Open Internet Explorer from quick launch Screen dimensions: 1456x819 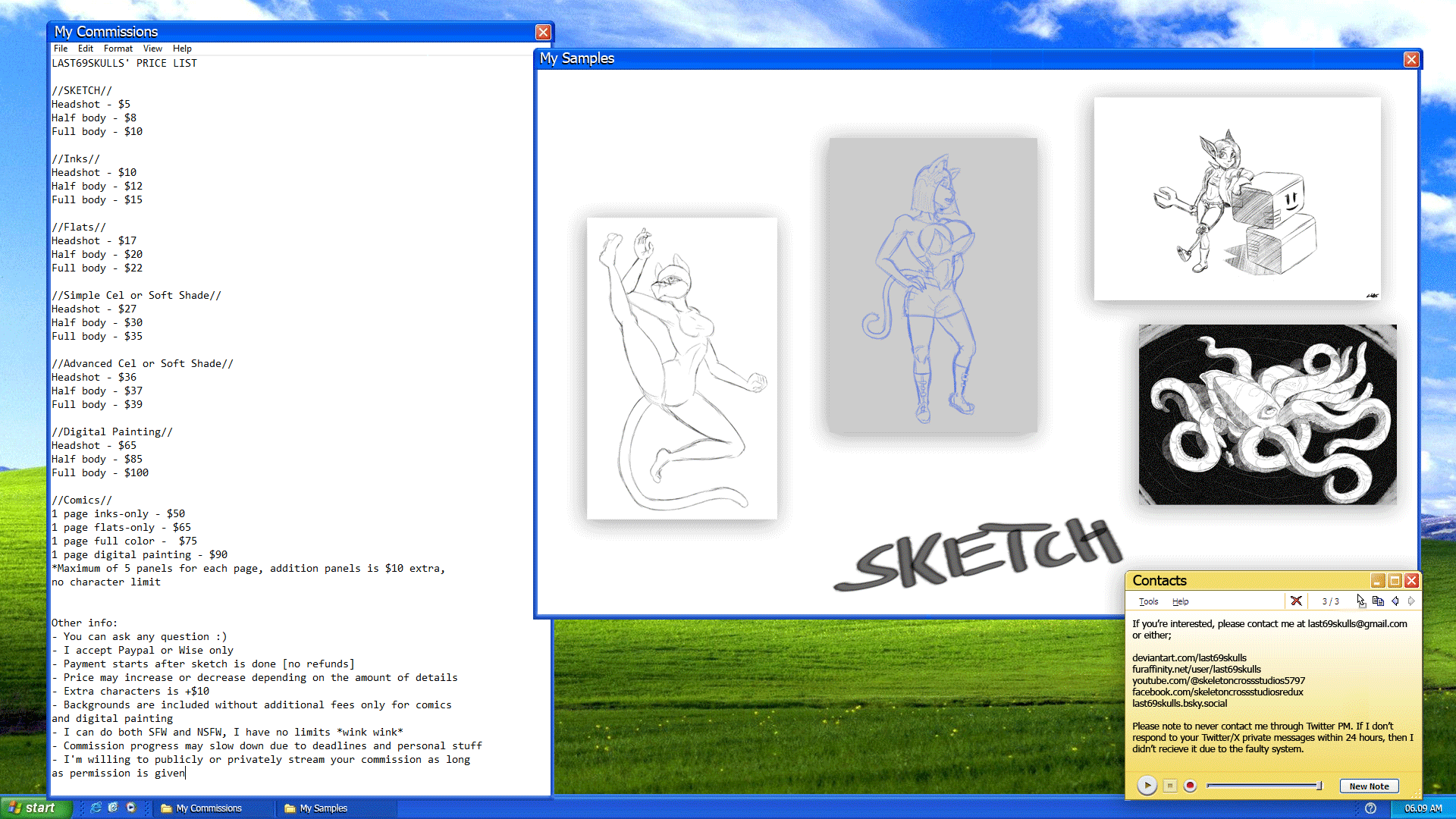96,808
